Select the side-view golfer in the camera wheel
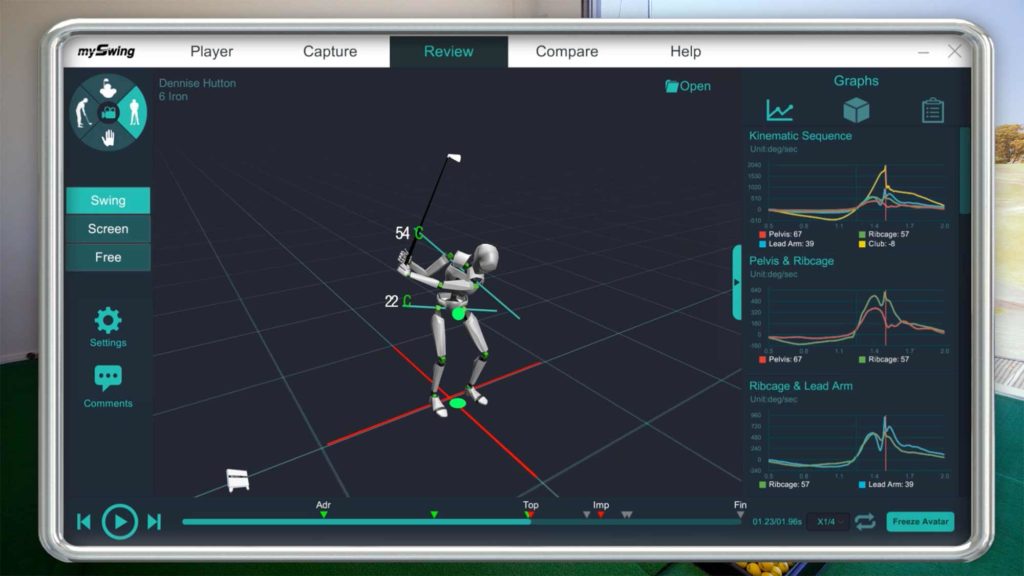 pyautogui.click(x=84, y=113)
